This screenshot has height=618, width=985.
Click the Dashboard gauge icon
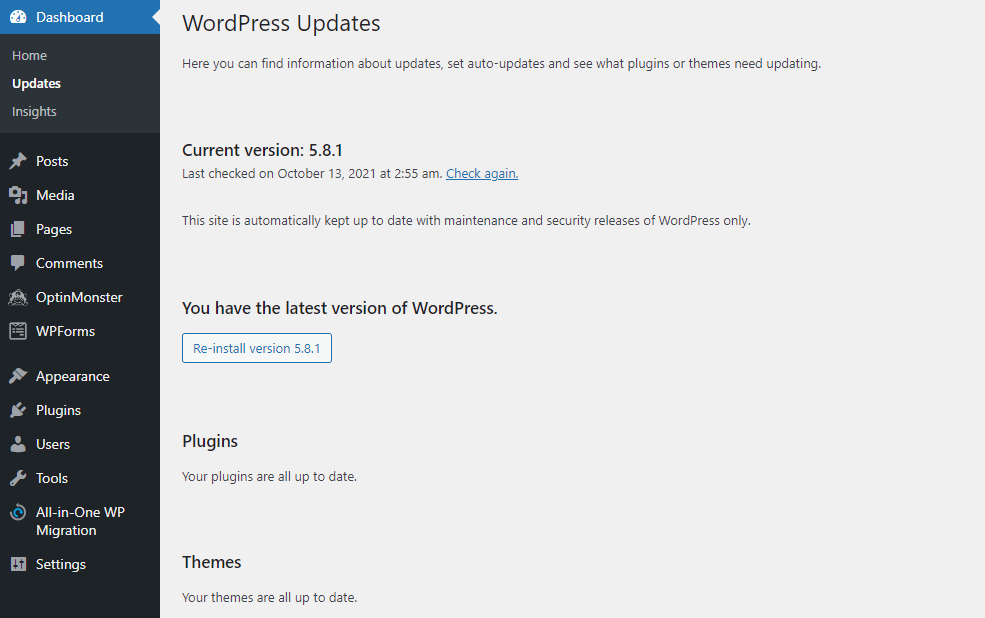(18, 17)
